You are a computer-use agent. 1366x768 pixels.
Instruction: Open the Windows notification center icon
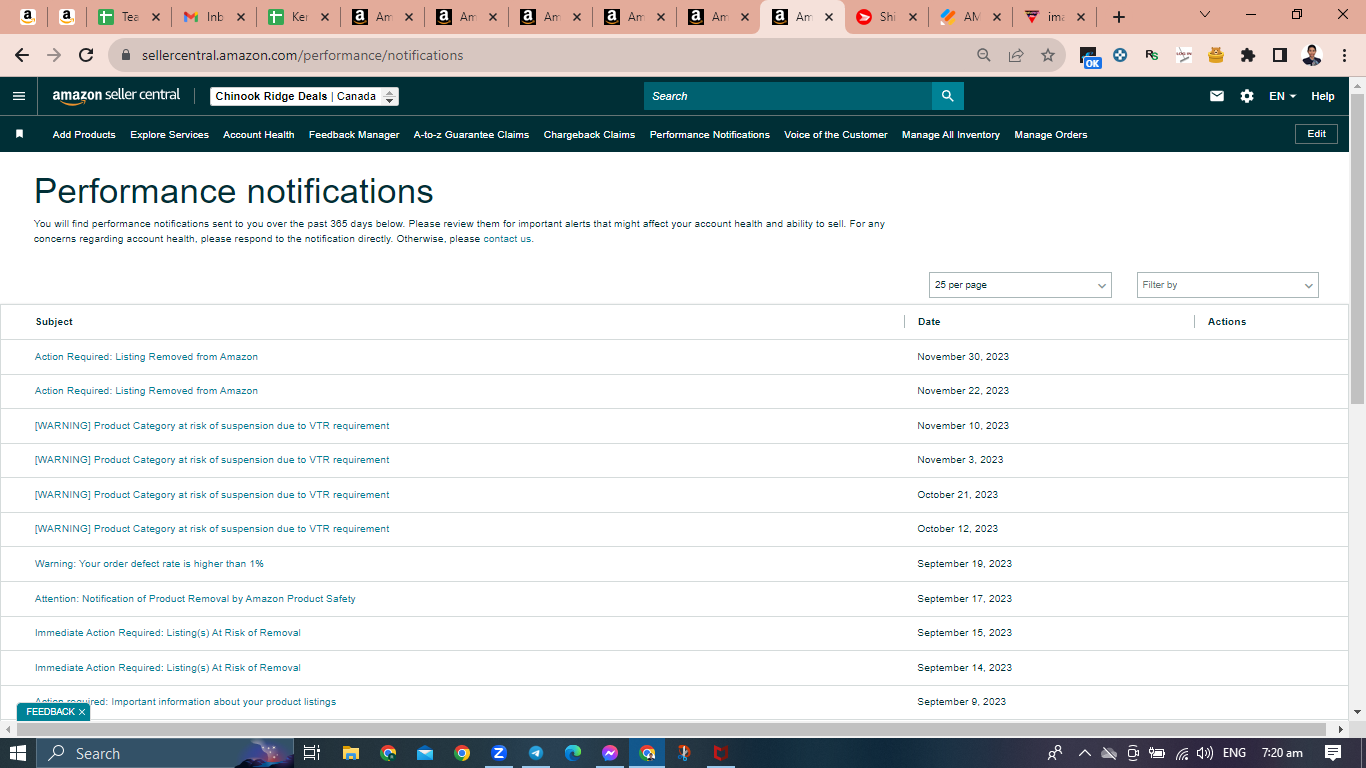[1333, 753]
